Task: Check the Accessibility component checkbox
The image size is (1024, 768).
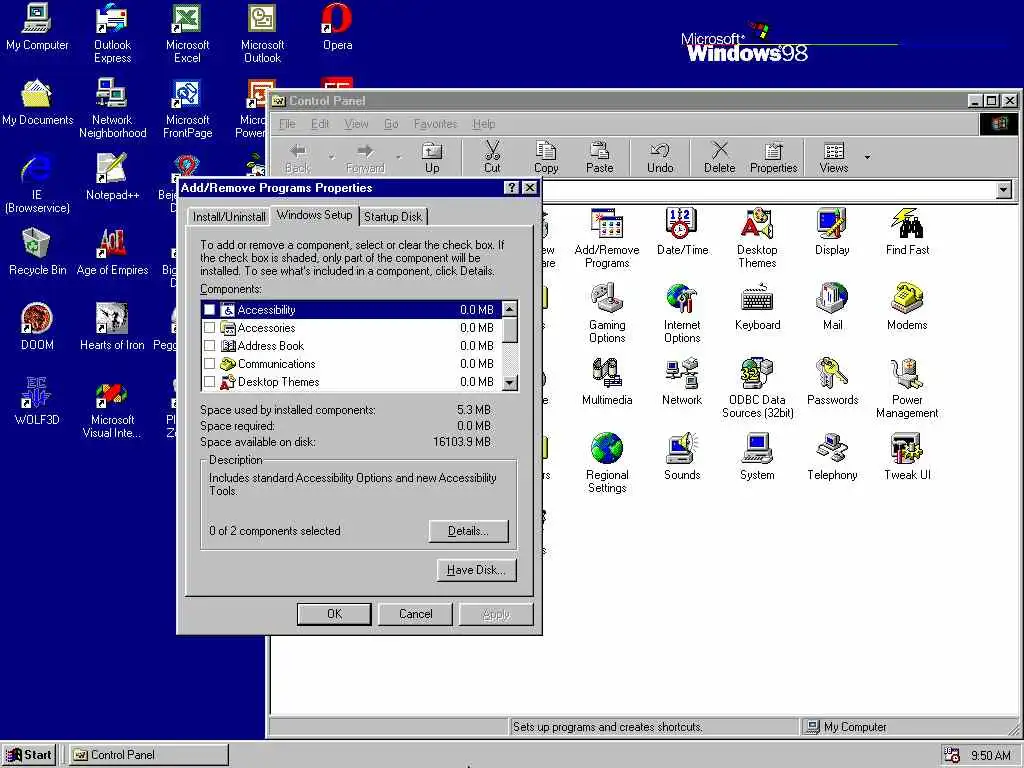Action: point(210,310)
